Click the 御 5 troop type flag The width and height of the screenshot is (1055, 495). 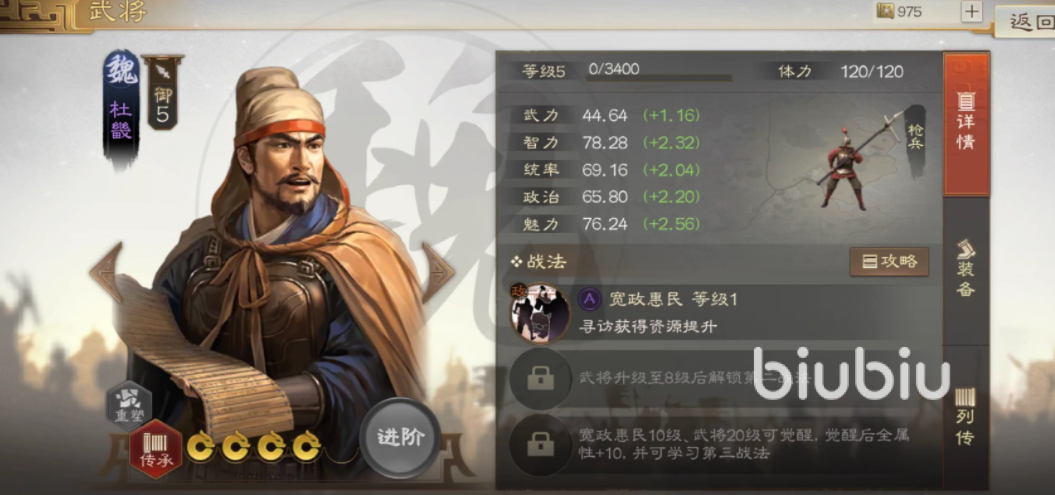(x=162, y=92)
